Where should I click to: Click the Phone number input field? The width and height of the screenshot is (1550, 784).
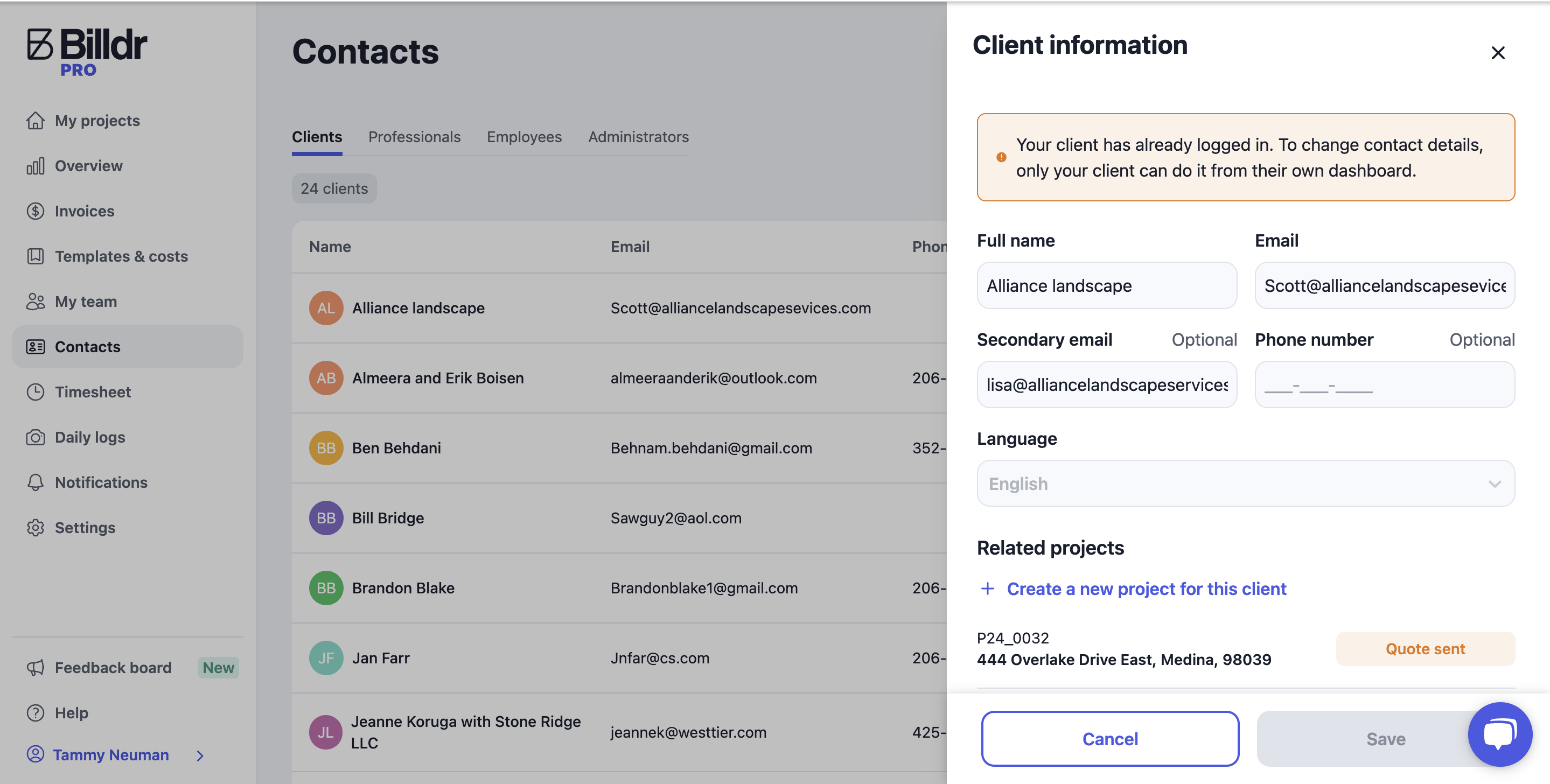[x=1384, y=384]
